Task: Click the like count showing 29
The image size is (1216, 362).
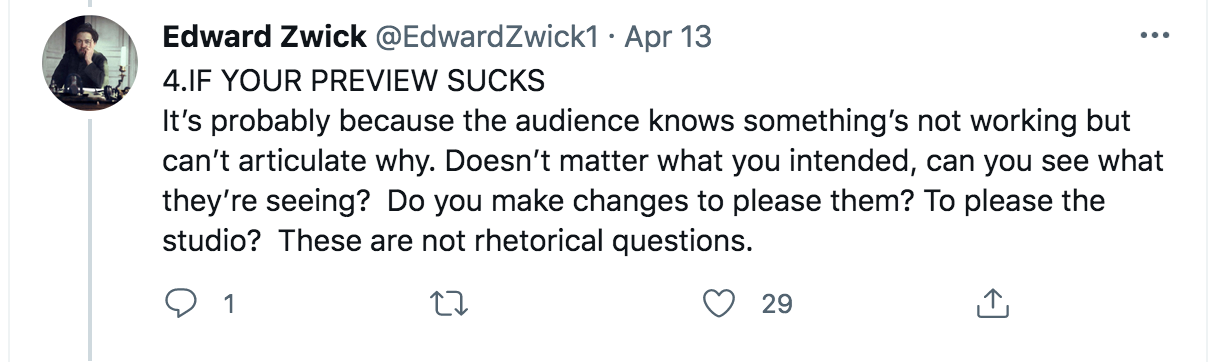Action: click(x=777, y=304)
